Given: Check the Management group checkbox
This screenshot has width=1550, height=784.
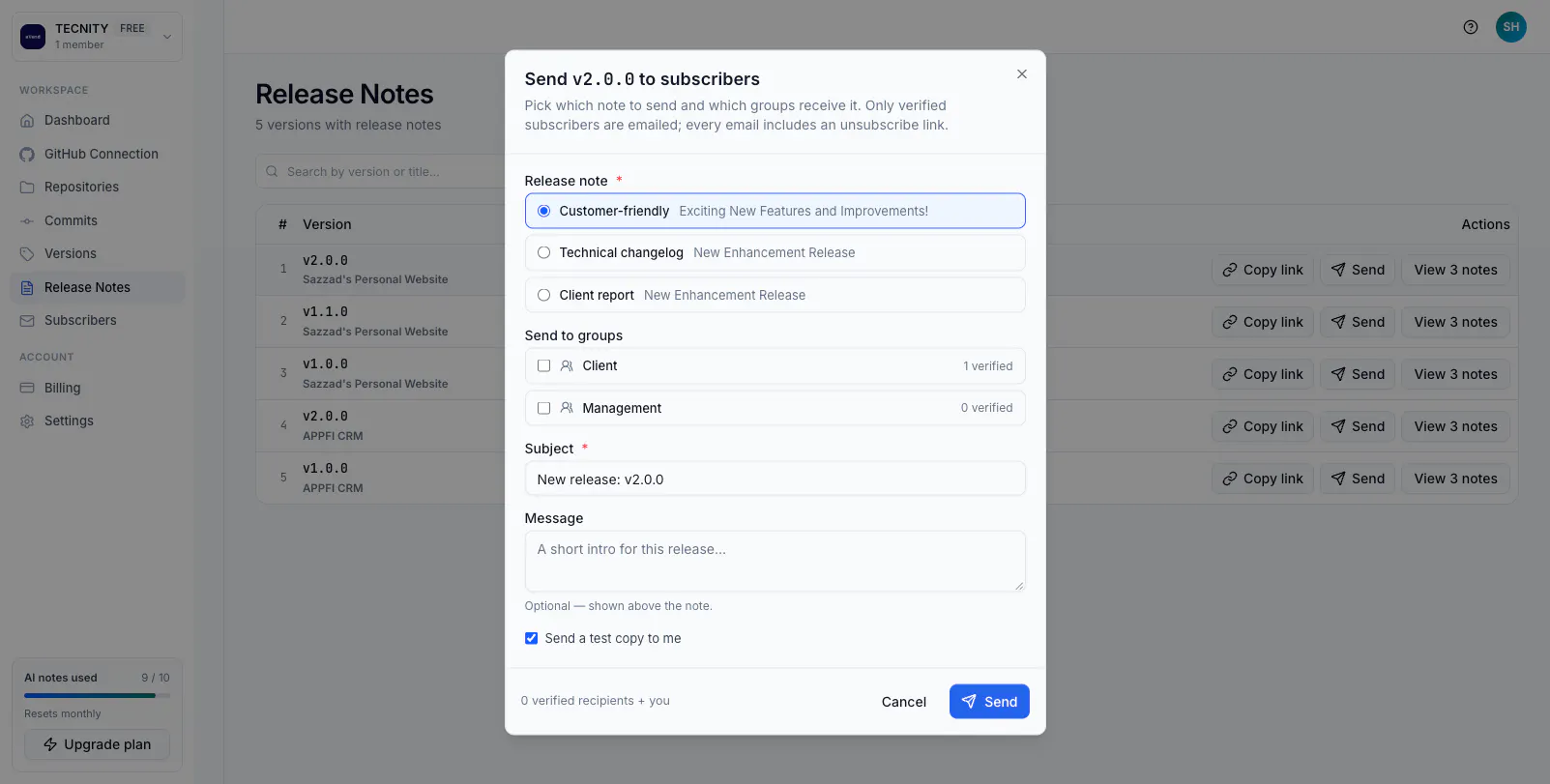Looking at the screenshot, I should 543,408.
